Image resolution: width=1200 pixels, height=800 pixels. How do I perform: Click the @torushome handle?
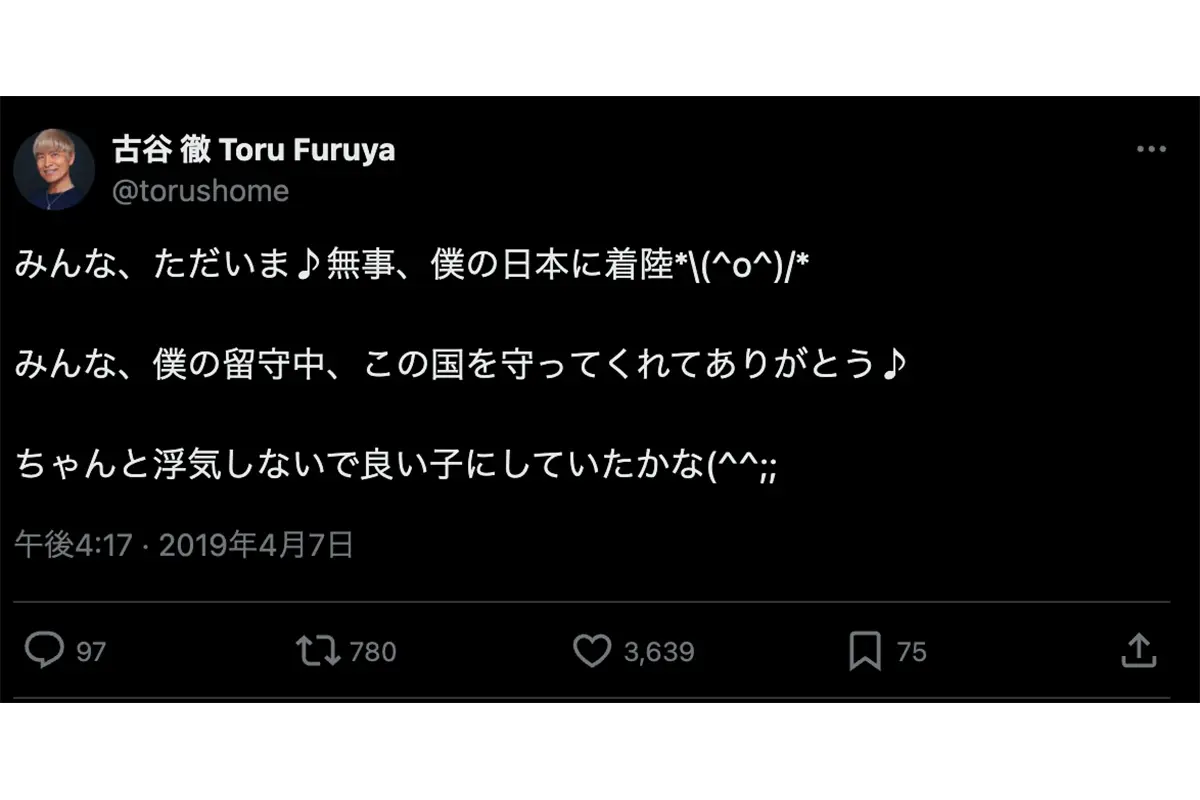[x=200, y=191]
